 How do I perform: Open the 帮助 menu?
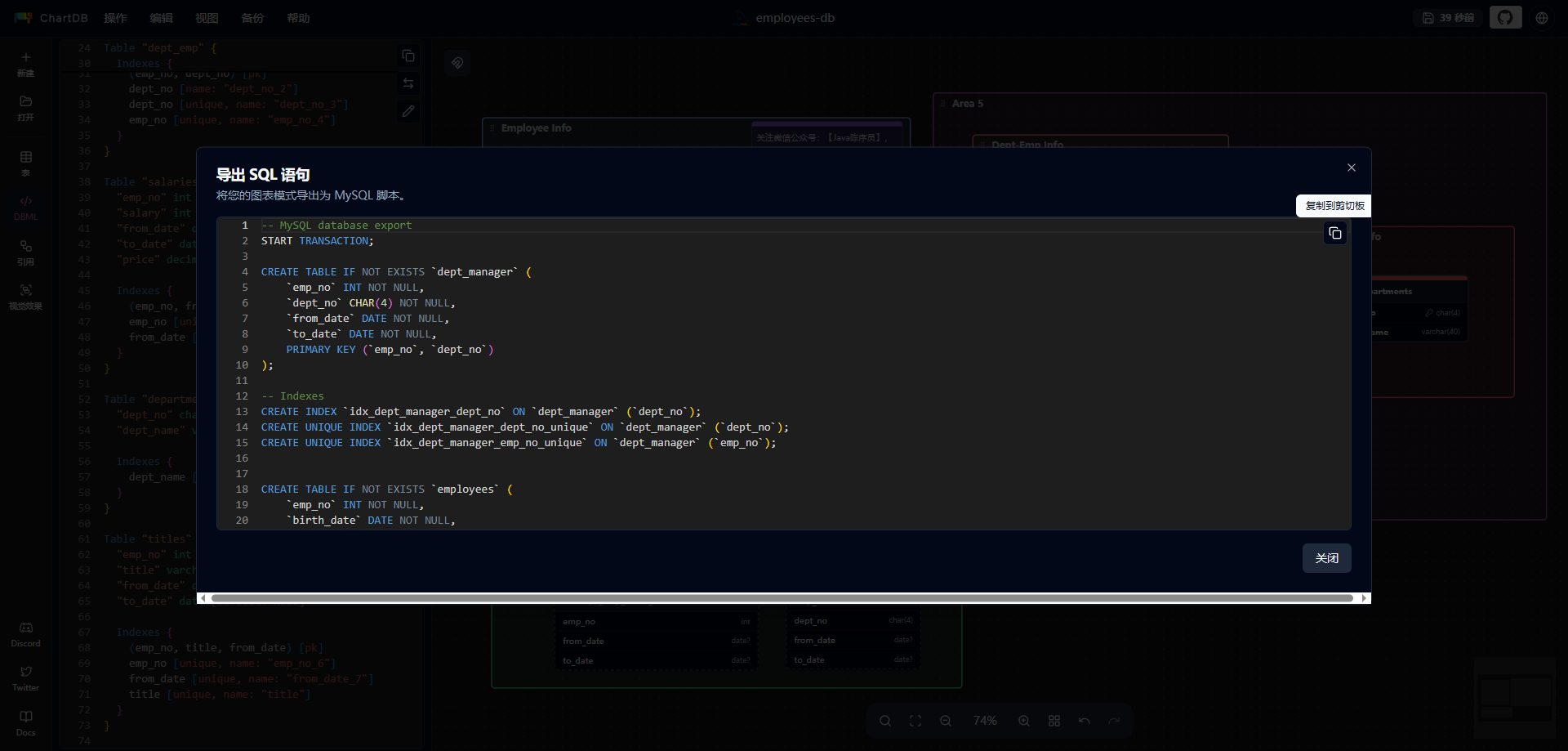298,18
